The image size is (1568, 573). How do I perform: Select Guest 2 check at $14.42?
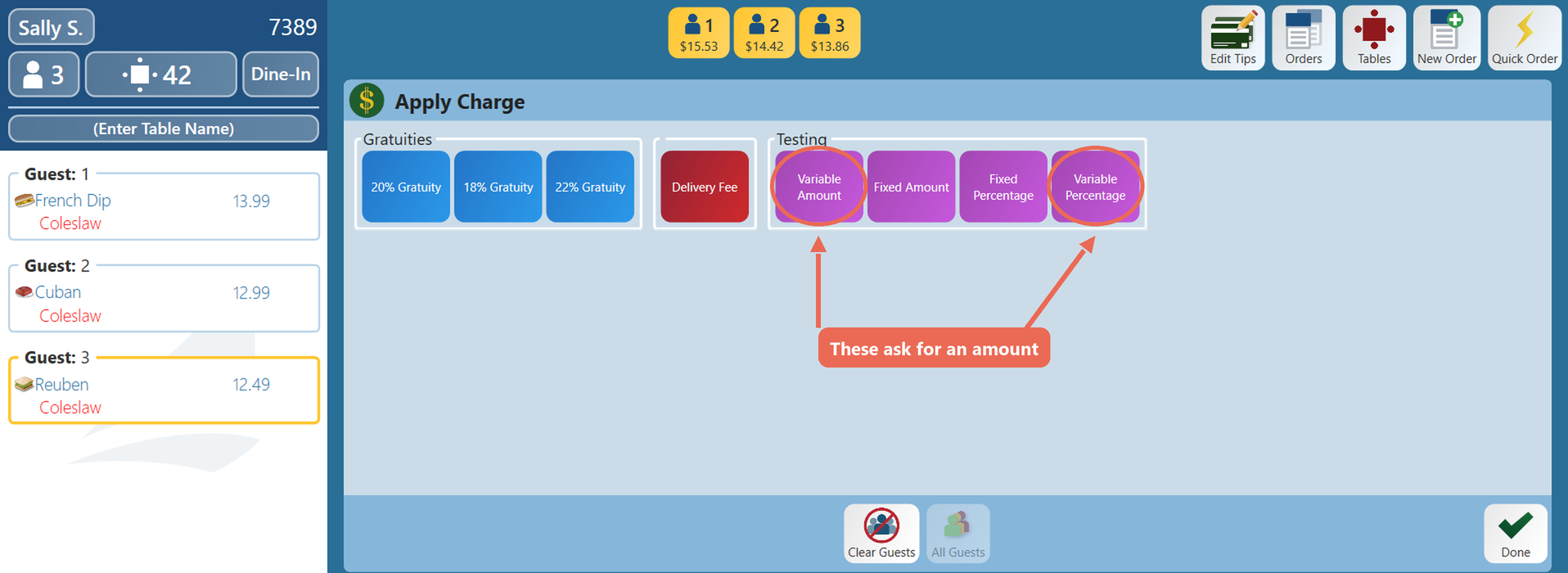764,34
